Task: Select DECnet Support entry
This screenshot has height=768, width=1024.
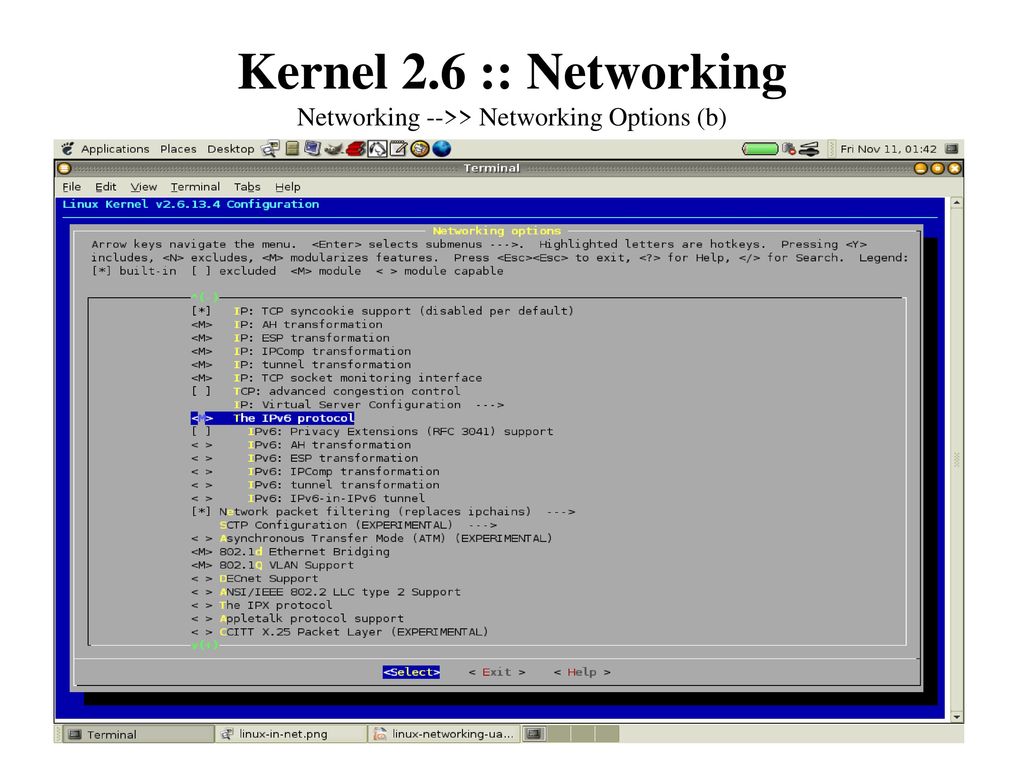Action: tap(255, 579)
